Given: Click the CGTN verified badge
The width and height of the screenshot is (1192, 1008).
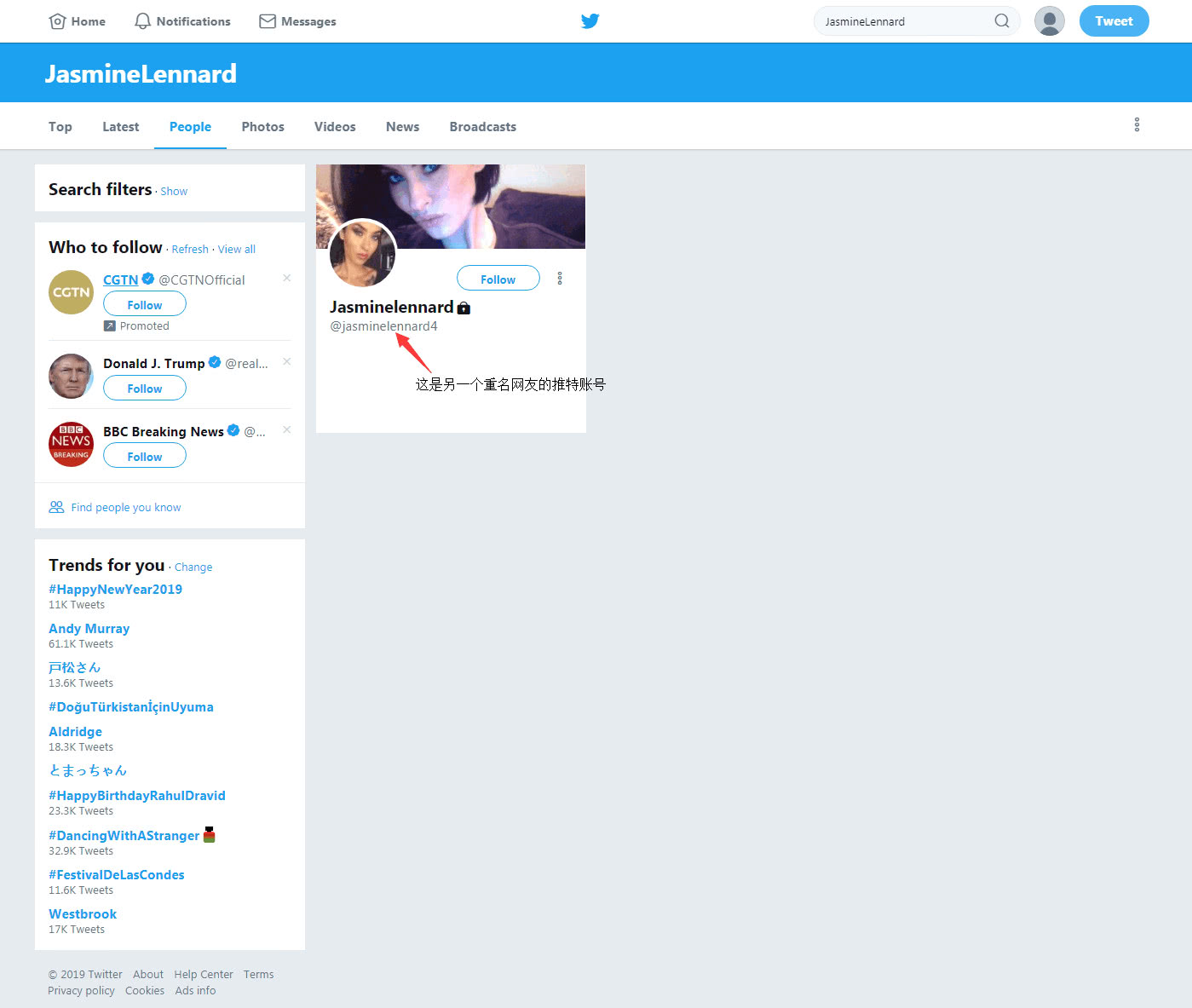Looking at the screenshot, I should (148, 279).
